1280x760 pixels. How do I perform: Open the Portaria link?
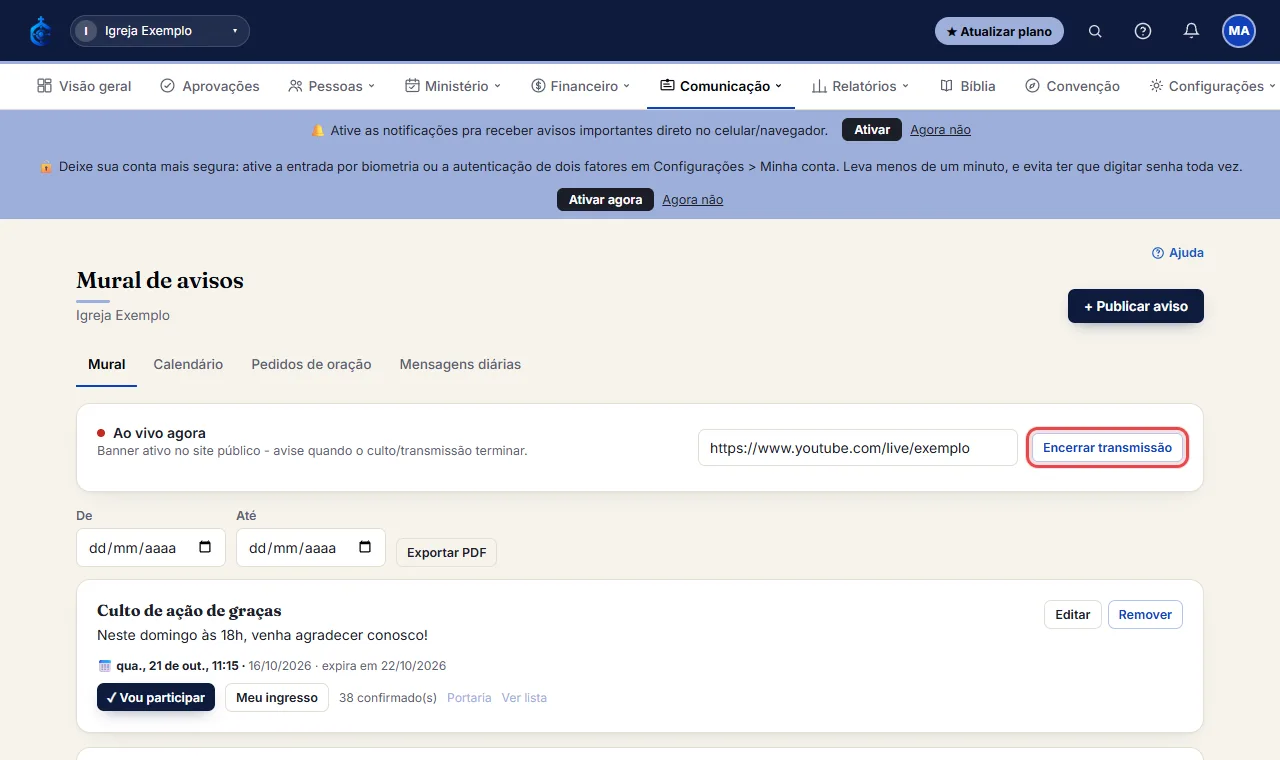469,697
